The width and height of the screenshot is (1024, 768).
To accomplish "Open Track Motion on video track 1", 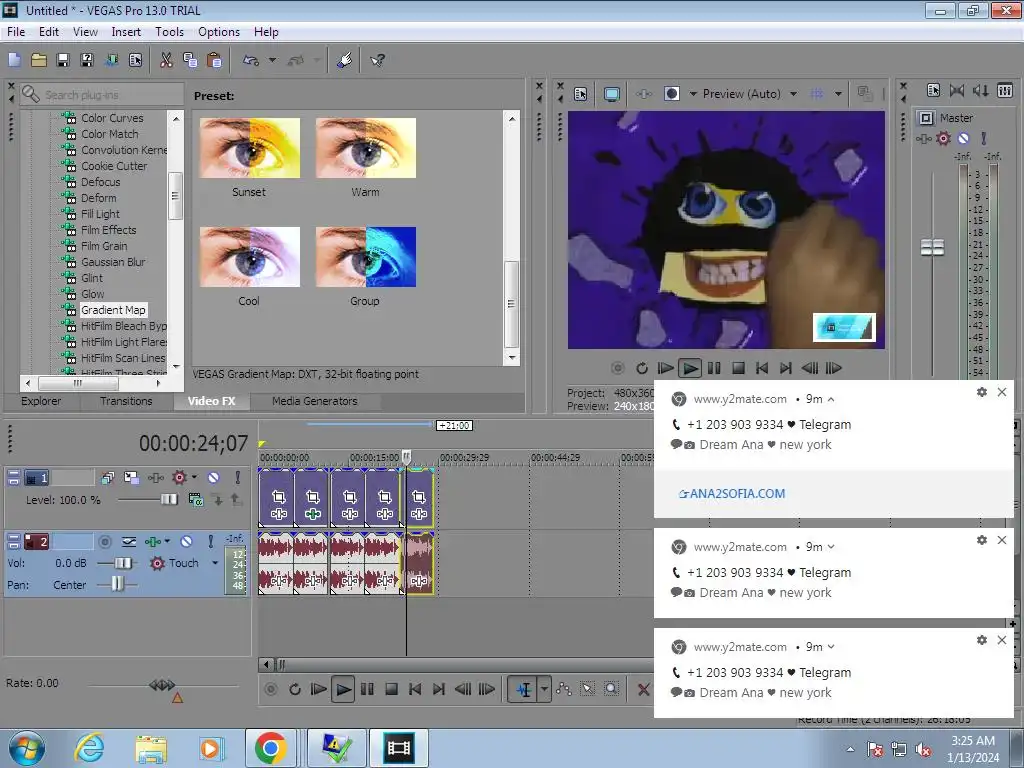I will point(131,478).
